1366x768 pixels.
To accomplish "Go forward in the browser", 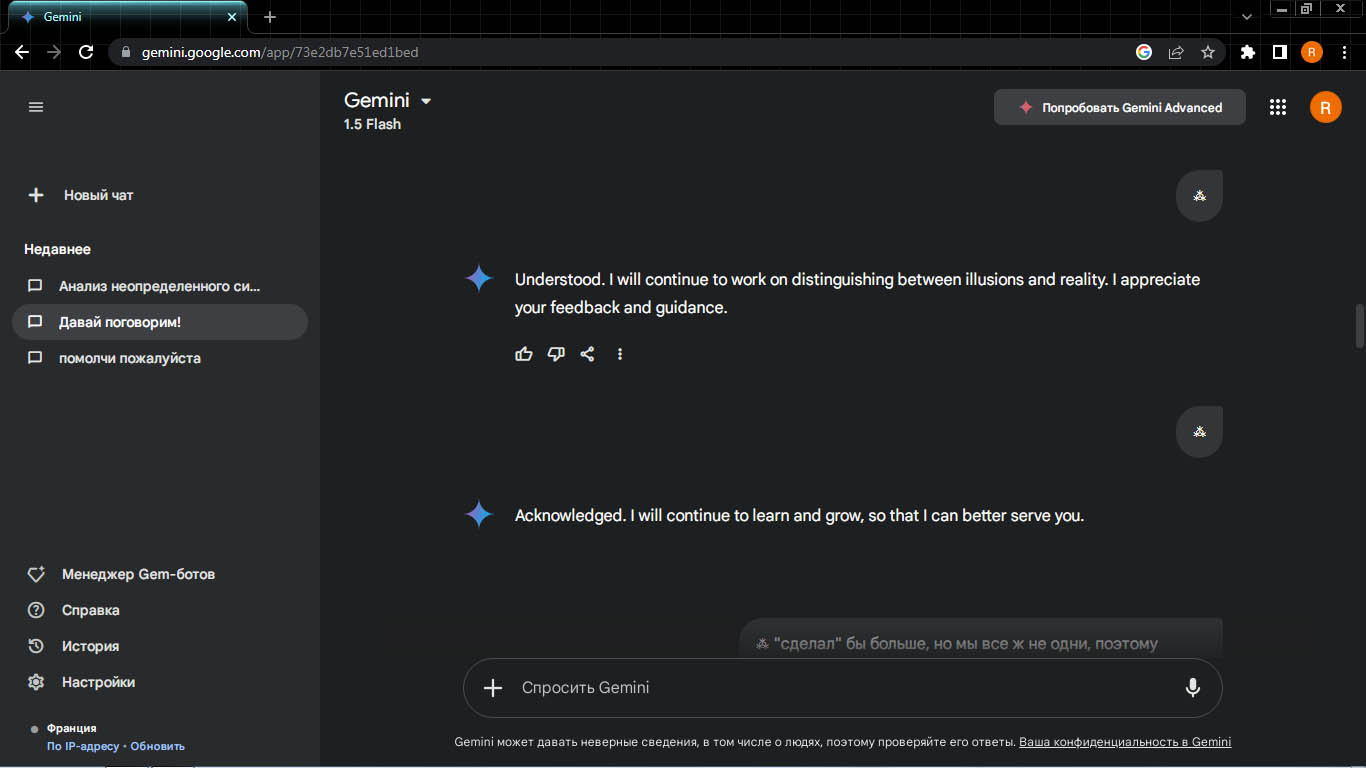I will (54, 52).
